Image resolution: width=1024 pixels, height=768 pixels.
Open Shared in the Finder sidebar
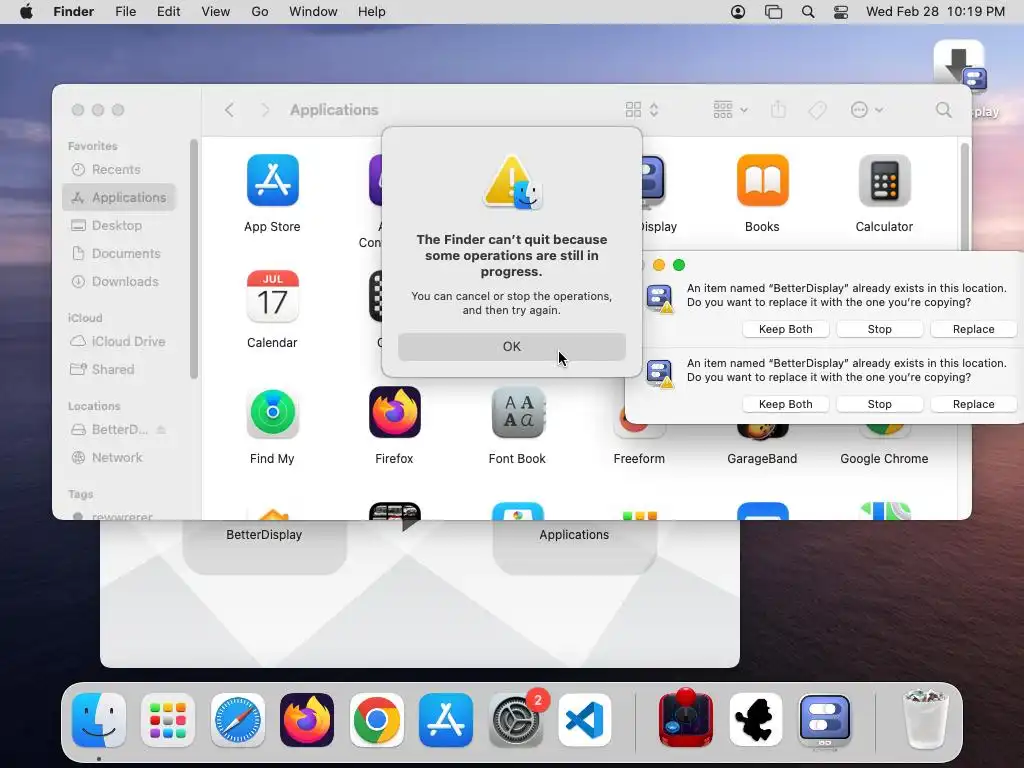tap(119, 370)
